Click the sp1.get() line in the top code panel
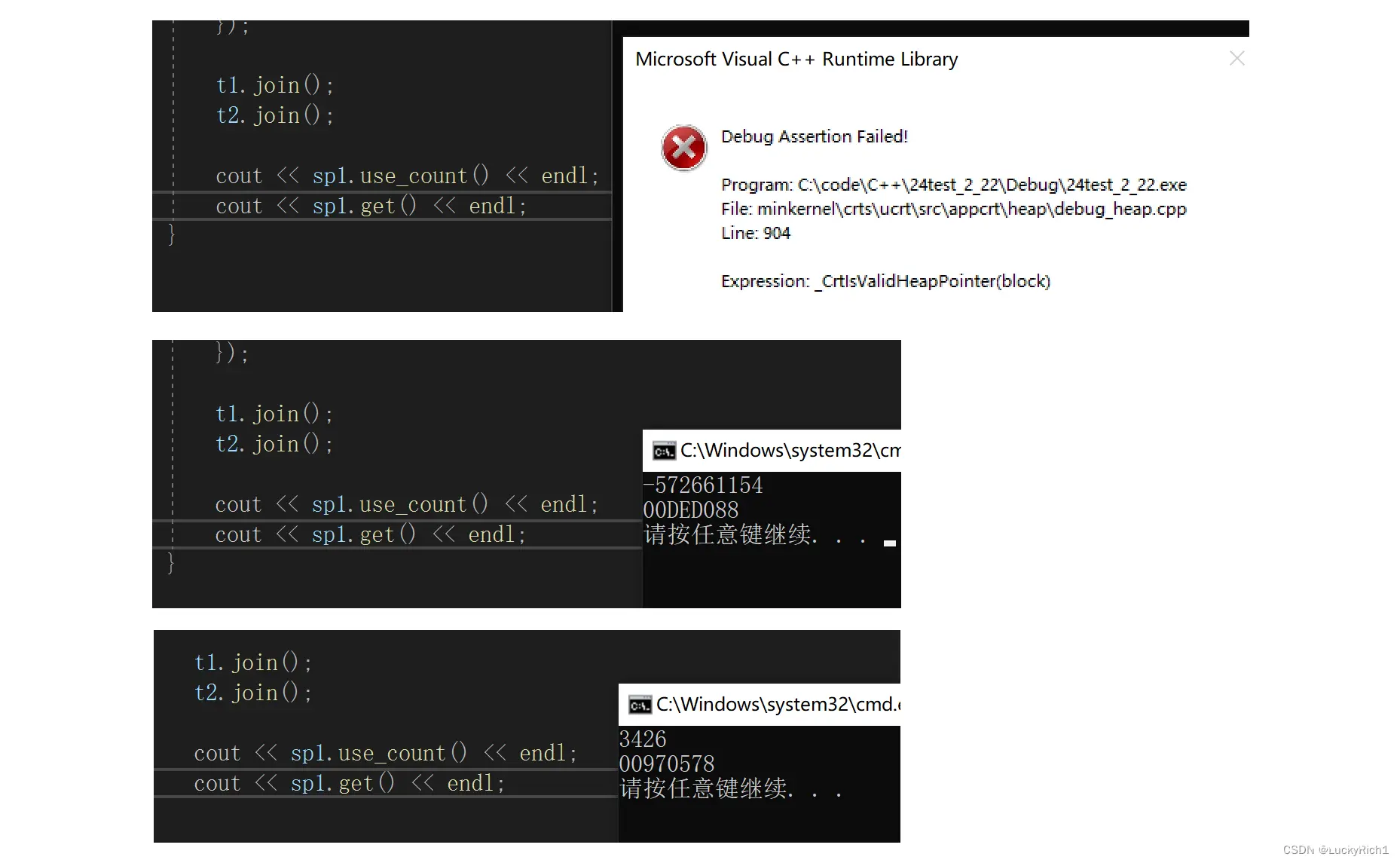Screen dimensions: 1400x863 click(x=371, y=206)
